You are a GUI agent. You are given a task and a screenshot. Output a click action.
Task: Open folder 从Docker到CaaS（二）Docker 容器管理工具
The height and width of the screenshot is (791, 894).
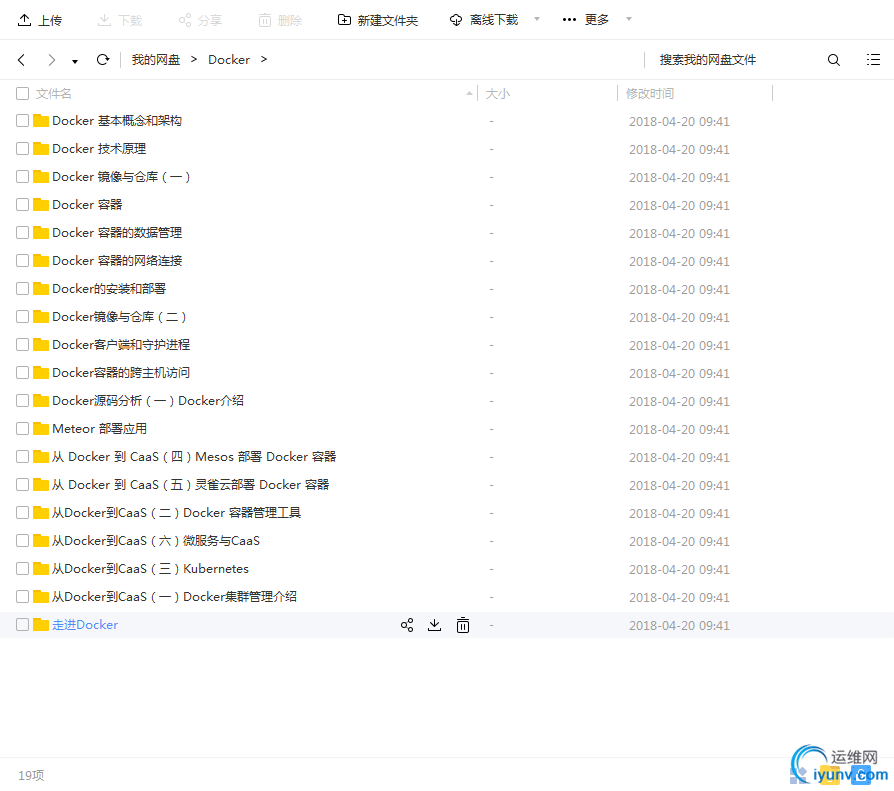176,512
